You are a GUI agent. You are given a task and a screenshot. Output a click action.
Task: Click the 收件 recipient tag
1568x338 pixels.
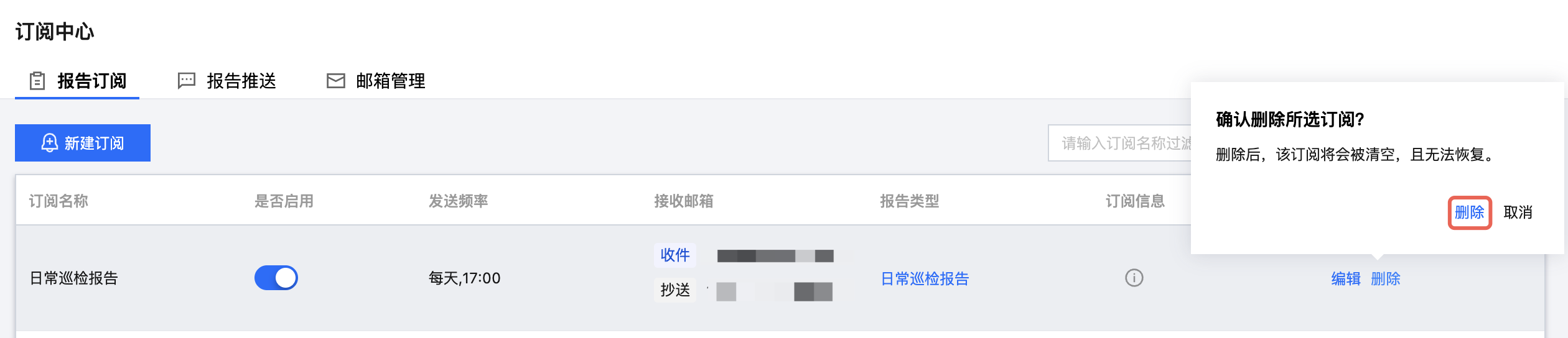[x=675, y=255]
